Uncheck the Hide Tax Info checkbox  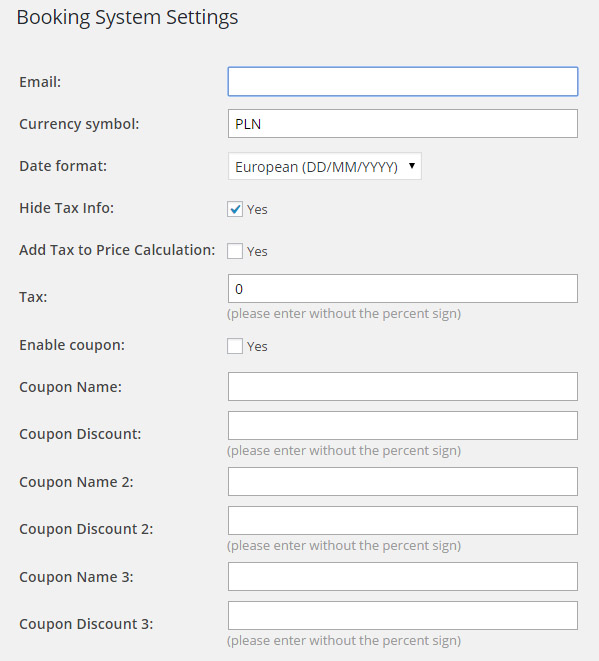click(235, 209)
